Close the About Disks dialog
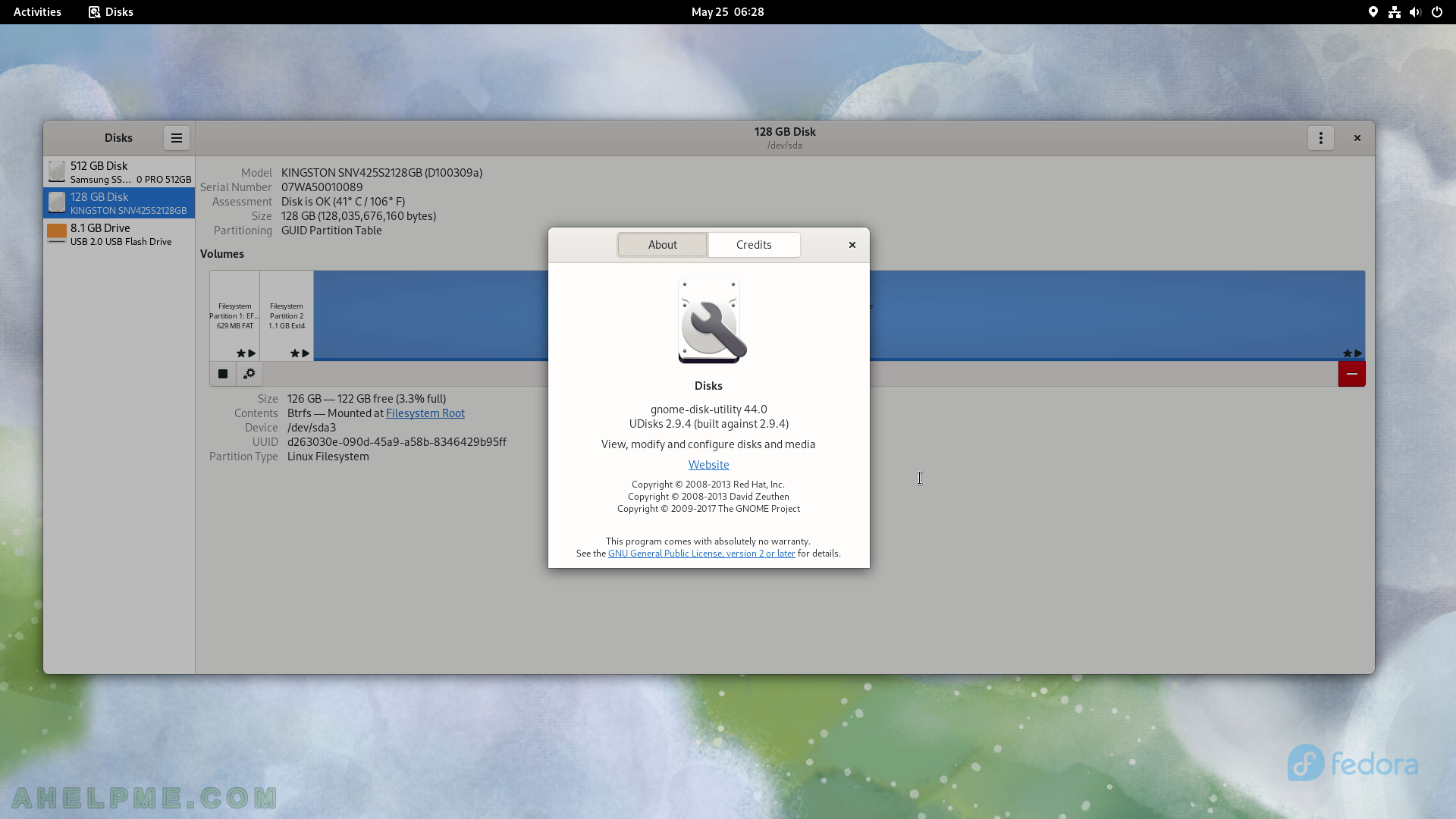 click(852, 245)
